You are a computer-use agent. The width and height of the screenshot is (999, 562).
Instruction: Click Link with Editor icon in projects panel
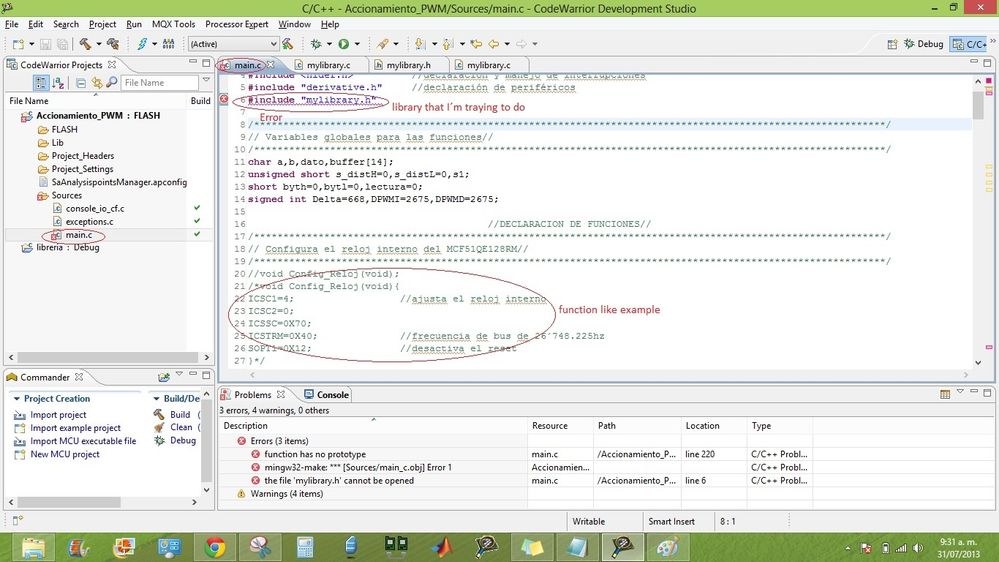[x=97, y=83]
